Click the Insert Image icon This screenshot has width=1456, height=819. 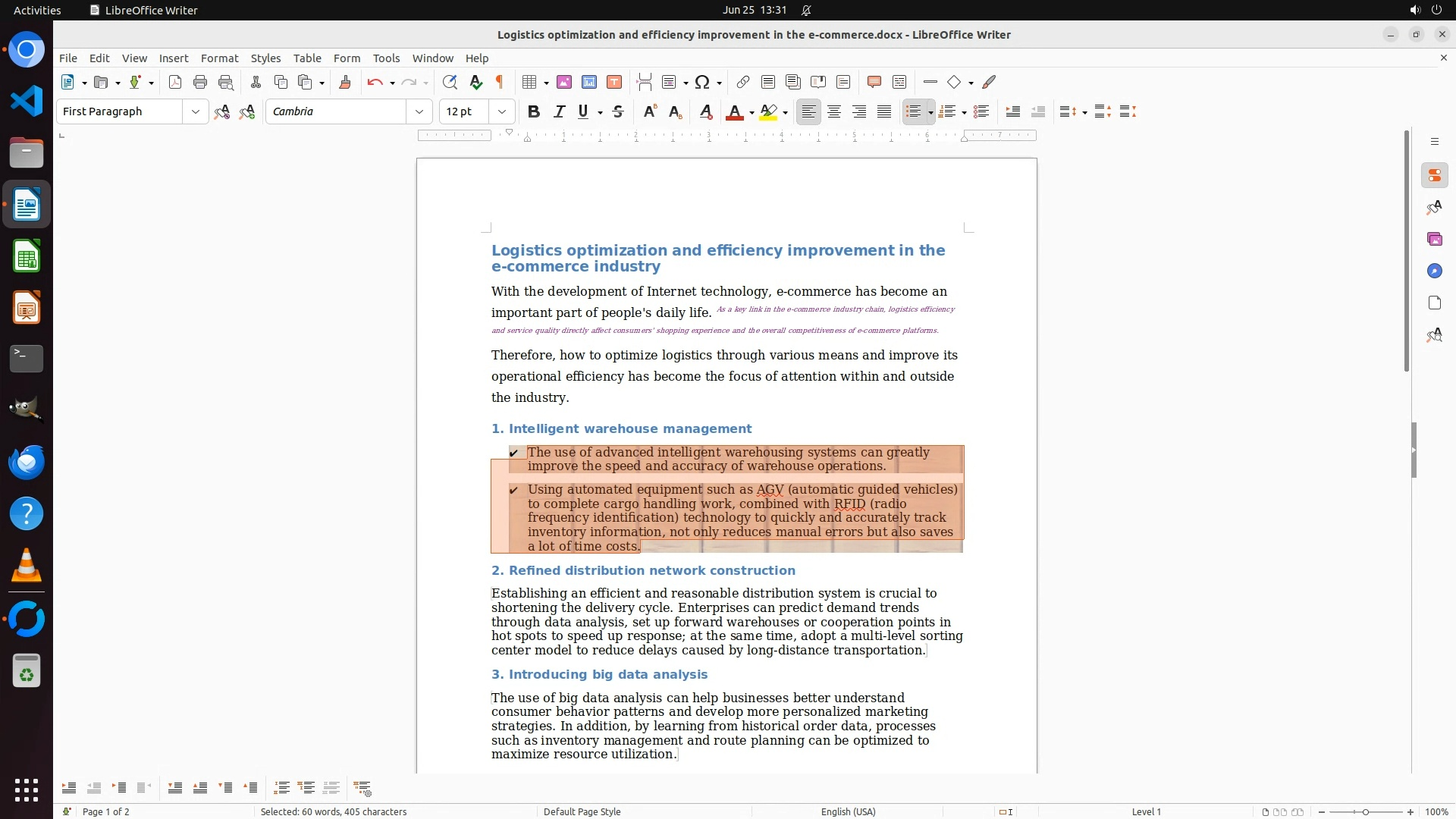point(564,82)
